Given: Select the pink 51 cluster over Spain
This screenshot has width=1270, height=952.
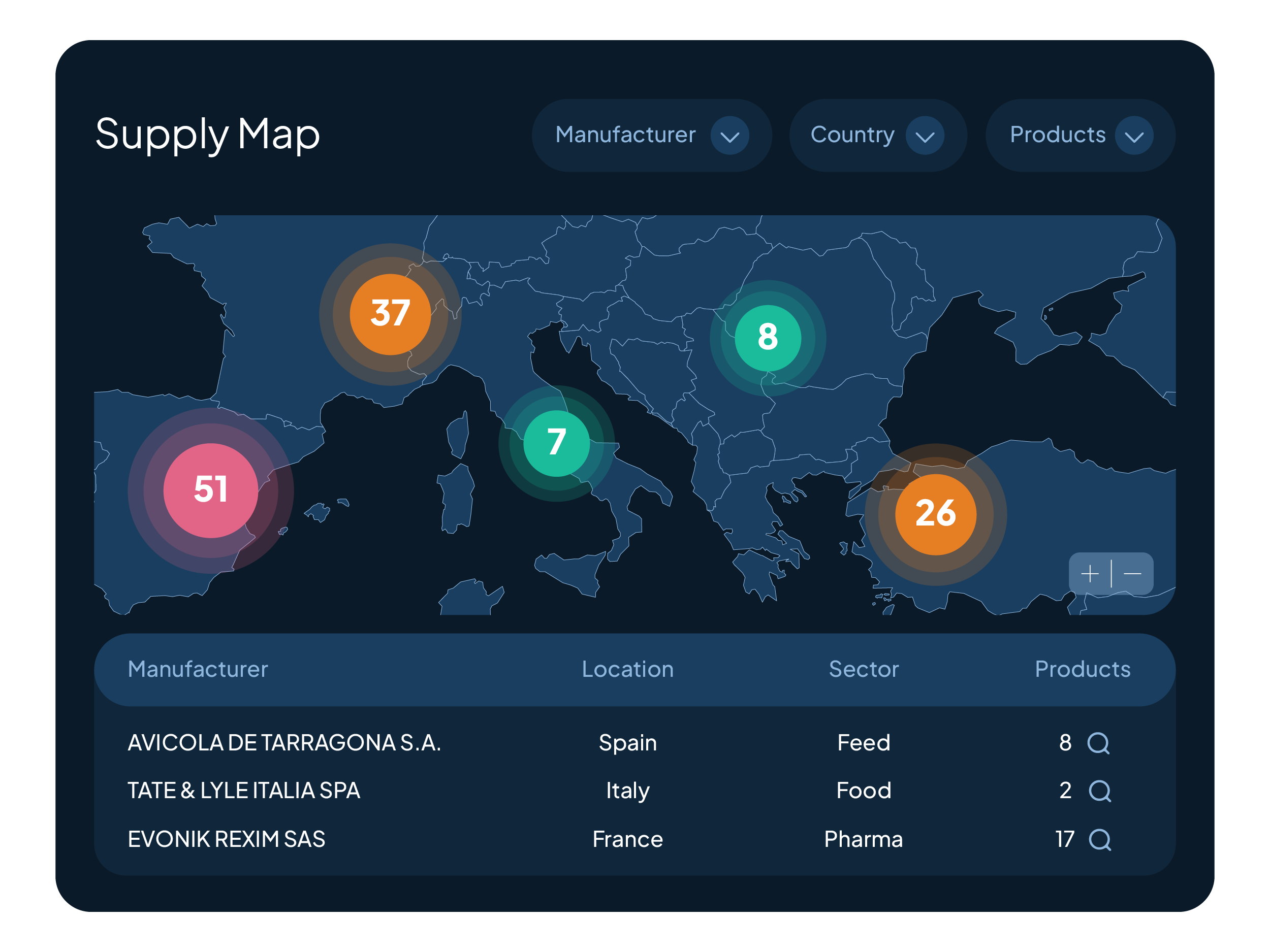Looking at the screenshot, I should tap(211, 490).
